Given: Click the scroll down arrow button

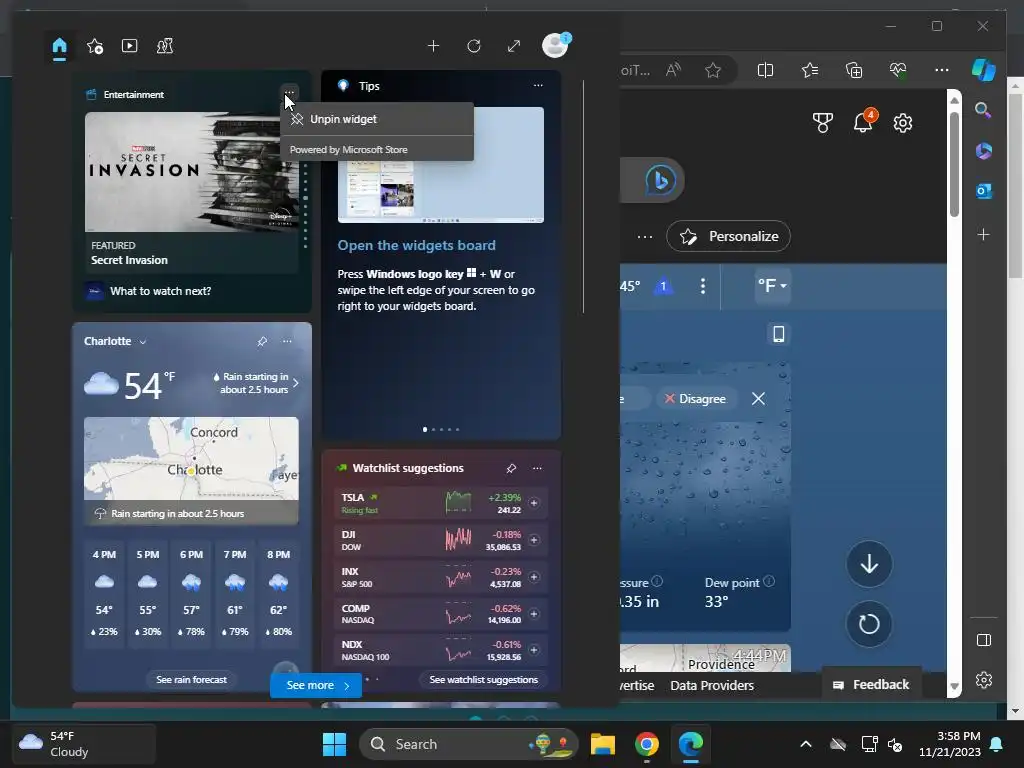Looking at the screenshot, I should (869, 564).
